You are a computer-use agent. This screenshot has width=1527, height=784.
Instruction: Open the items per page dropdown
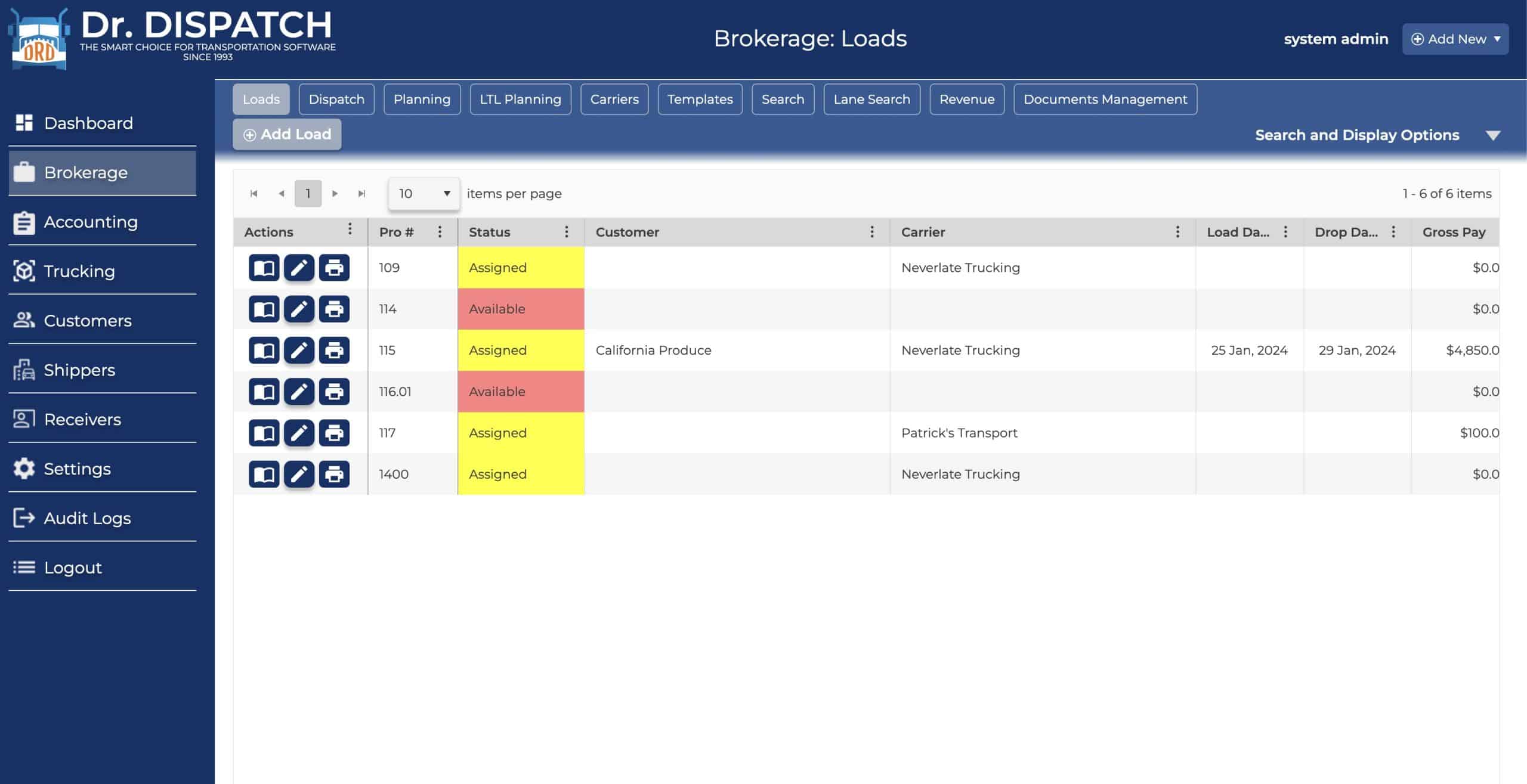tap(424, 194)
